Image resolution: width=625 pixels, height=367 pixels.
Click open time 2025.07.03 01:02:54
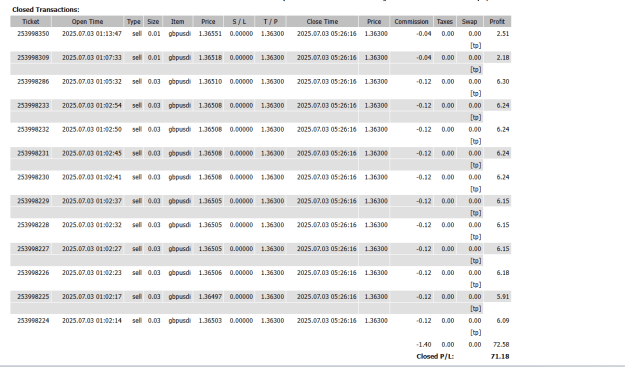(x=92, y=106)
